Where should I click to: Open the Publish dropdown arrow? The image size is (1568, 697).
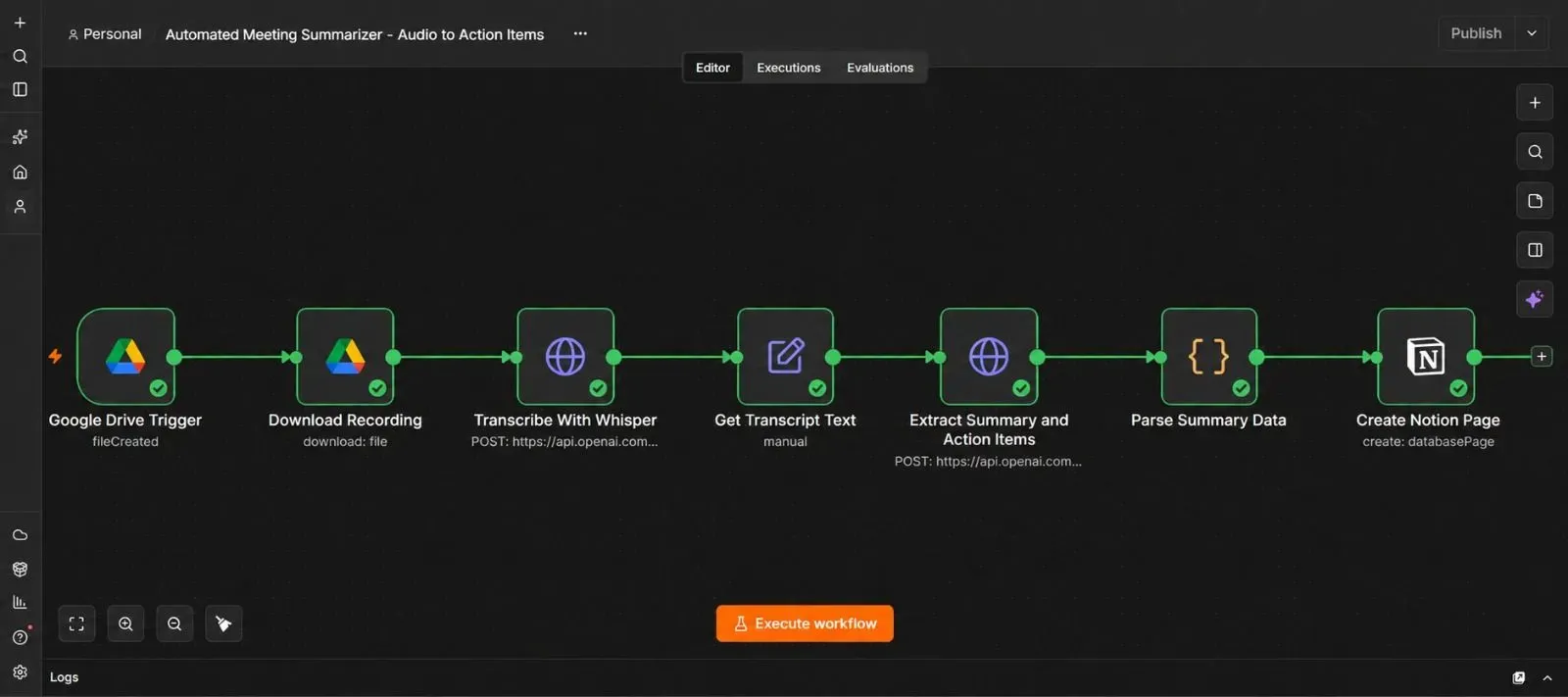pos(1532,33)
